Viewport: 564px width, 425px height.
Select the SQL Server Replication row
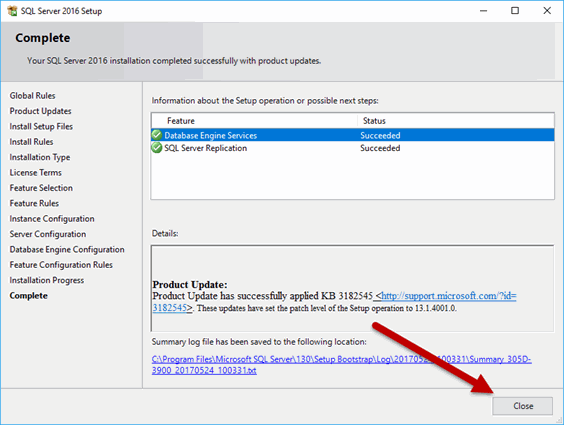pyautogui.click(x=352, y=148)
